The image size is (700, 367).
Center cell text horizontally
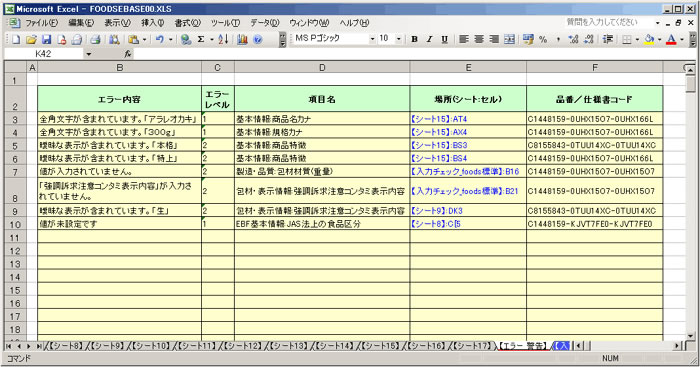(479, 39)
